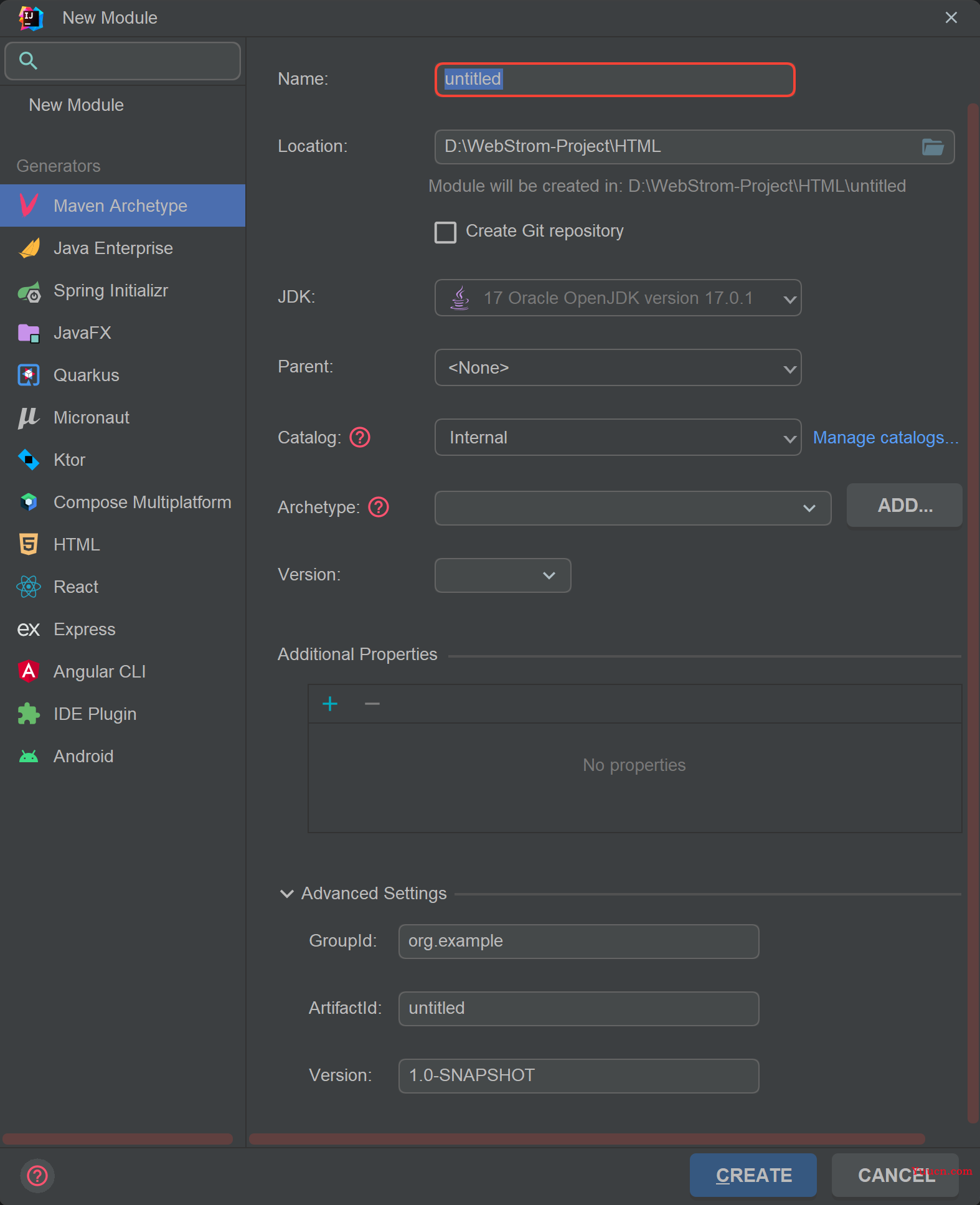The height and width of the screenshot is (1205, 980).
Task: Open Catalog help question mark
Action: pyautogui.click(x=360, y=437)
